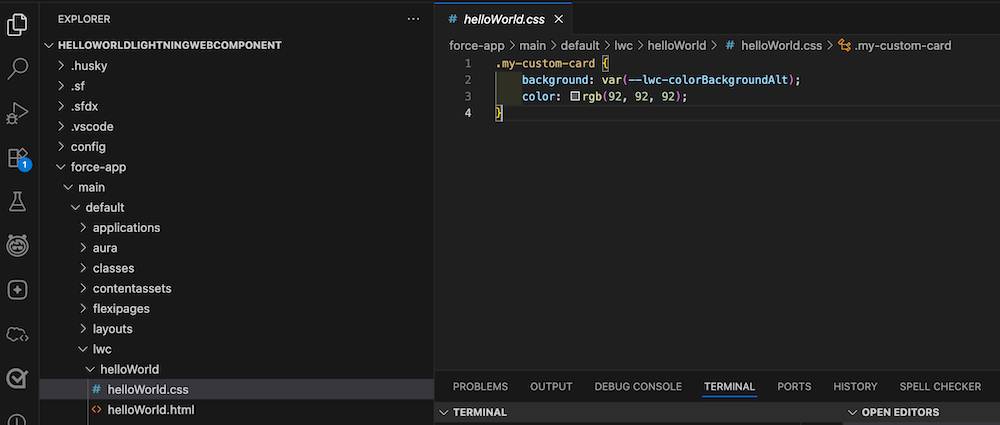Expand the aura folder

[83, 248]
